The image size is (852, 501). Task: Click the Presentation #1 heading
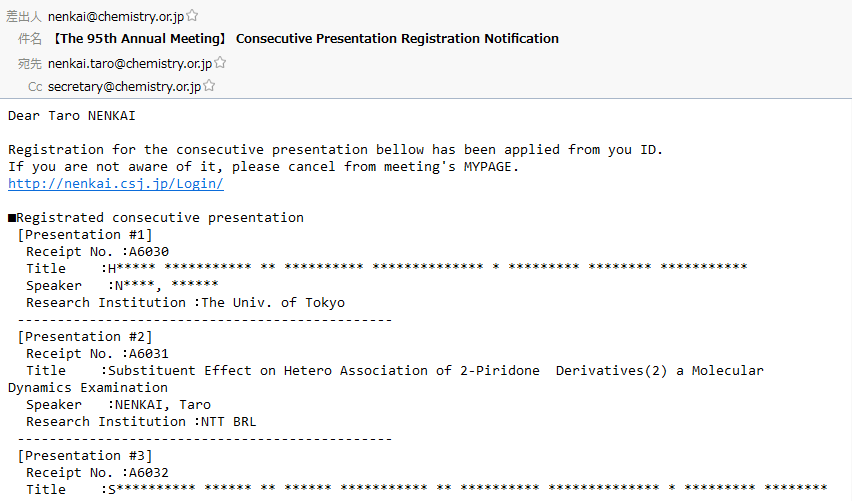coord(85,235)
